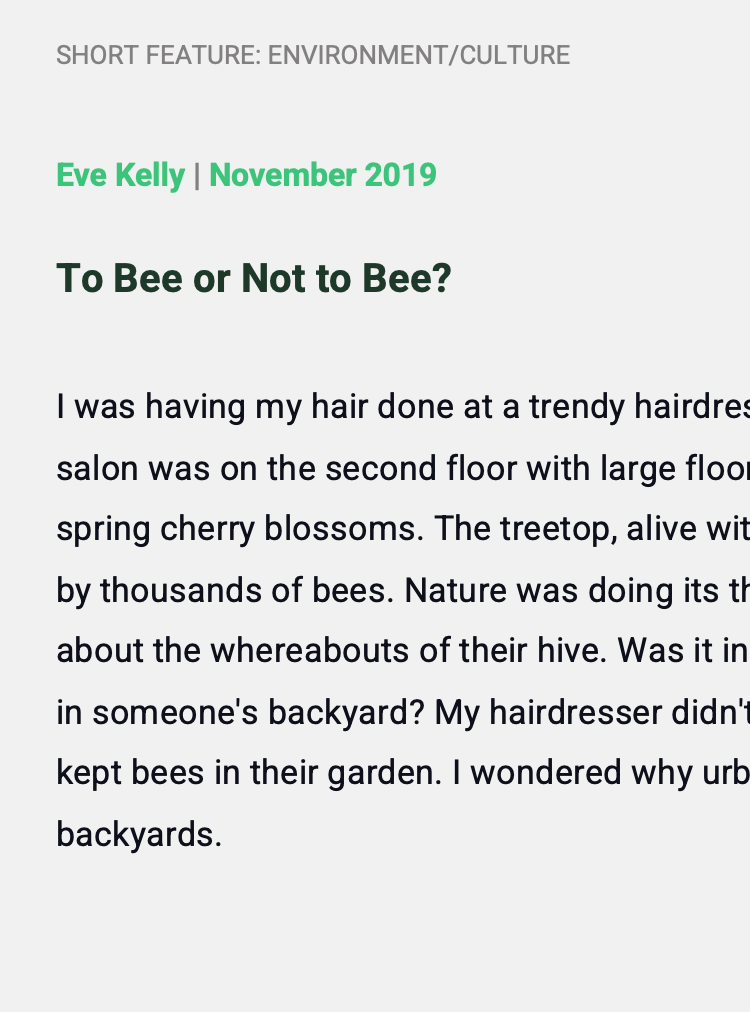This screenshot has height=1012, width=750.
Task: Click the SHORT FEATURE category label
Action: 158,55
